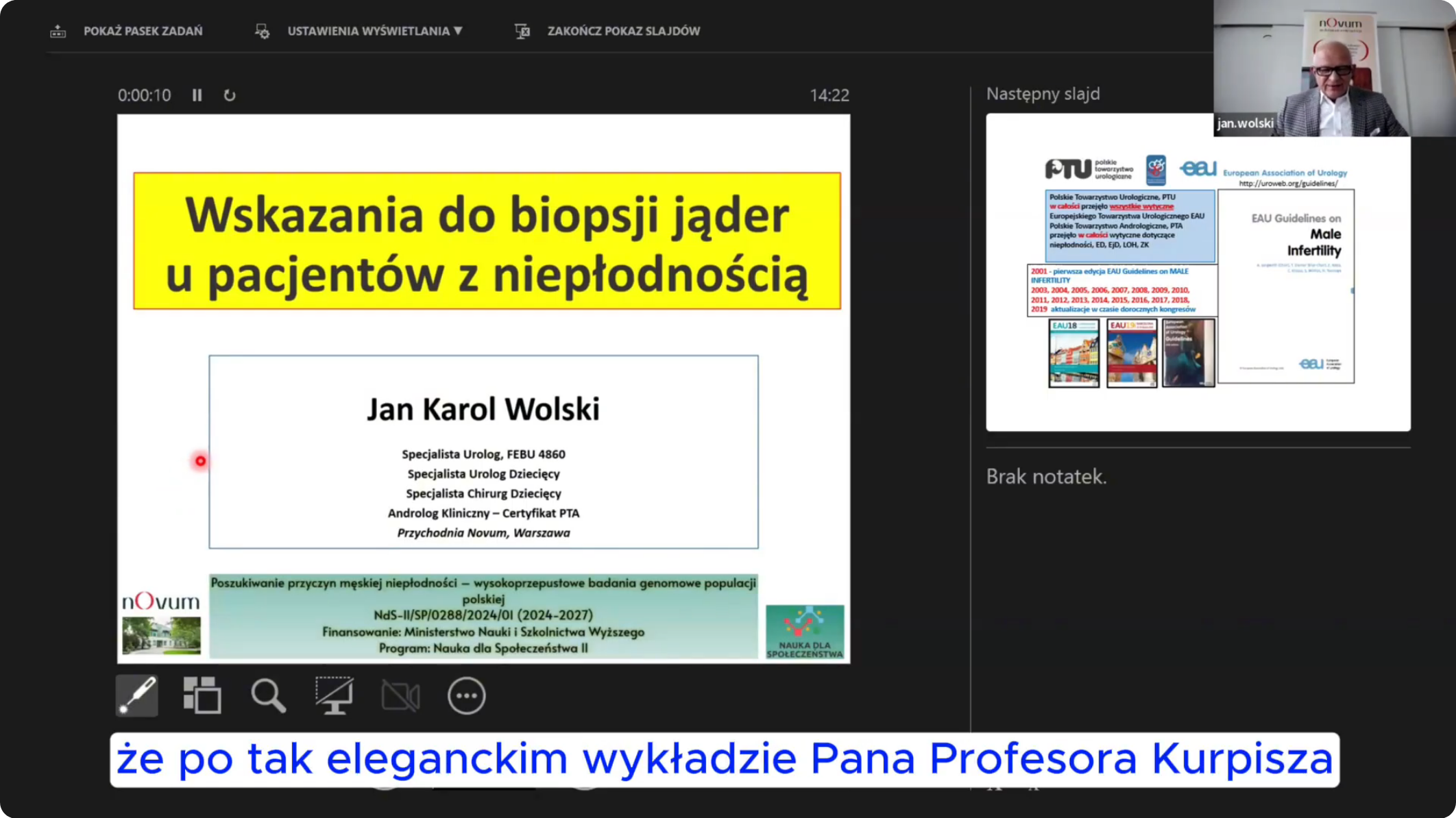Toggle the camera off icon
This screenshot has width=1456, height=818.
click(x=400, y=696)
